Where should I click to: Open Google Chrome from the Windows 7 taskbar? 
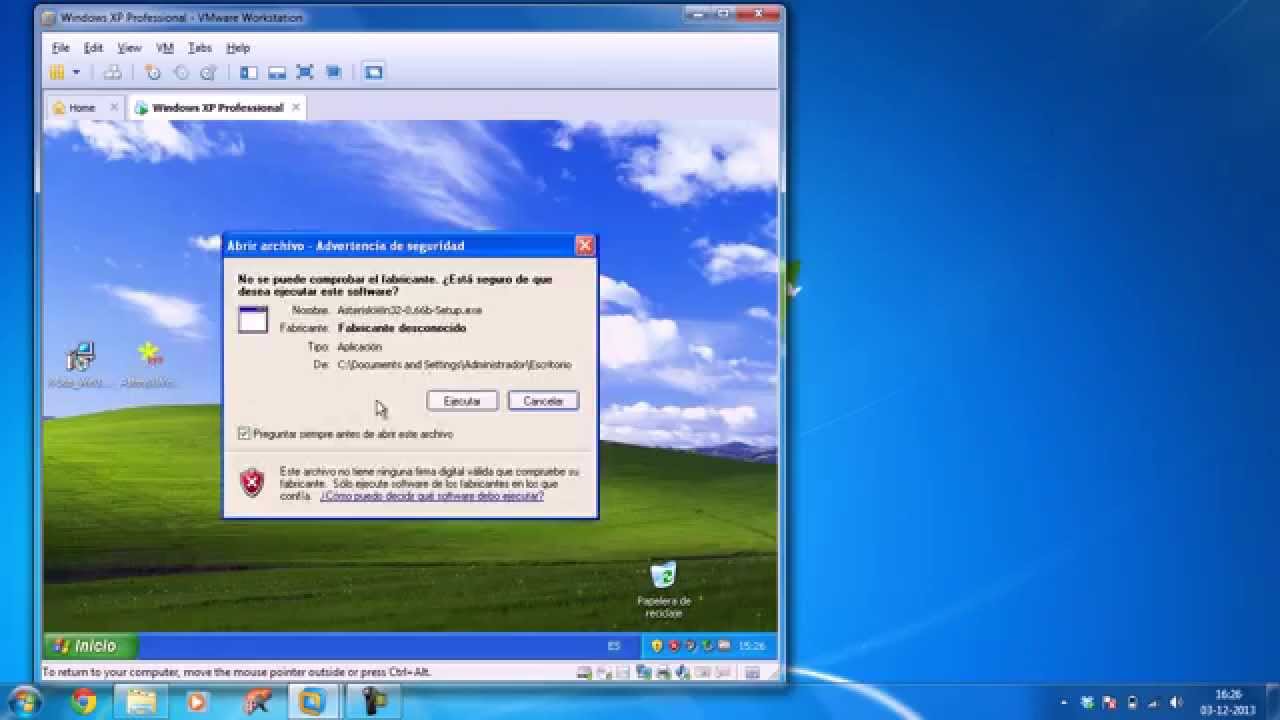[84, 702]
